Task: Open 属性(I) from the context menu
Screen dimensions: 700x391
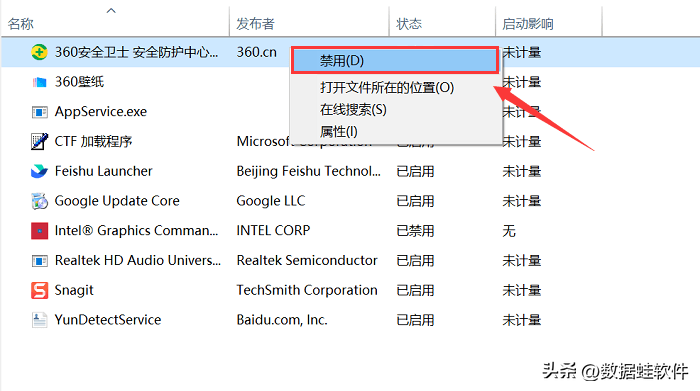Action: coord(338,132)
